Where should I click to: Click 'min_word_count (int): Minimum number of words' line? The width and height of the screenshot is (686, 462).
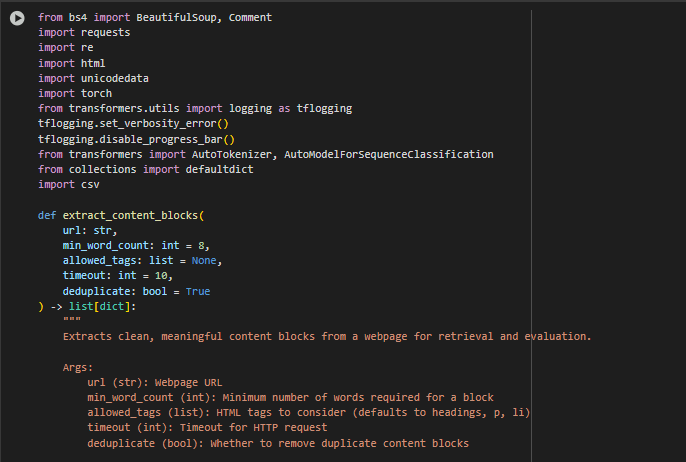coord(290,398)
